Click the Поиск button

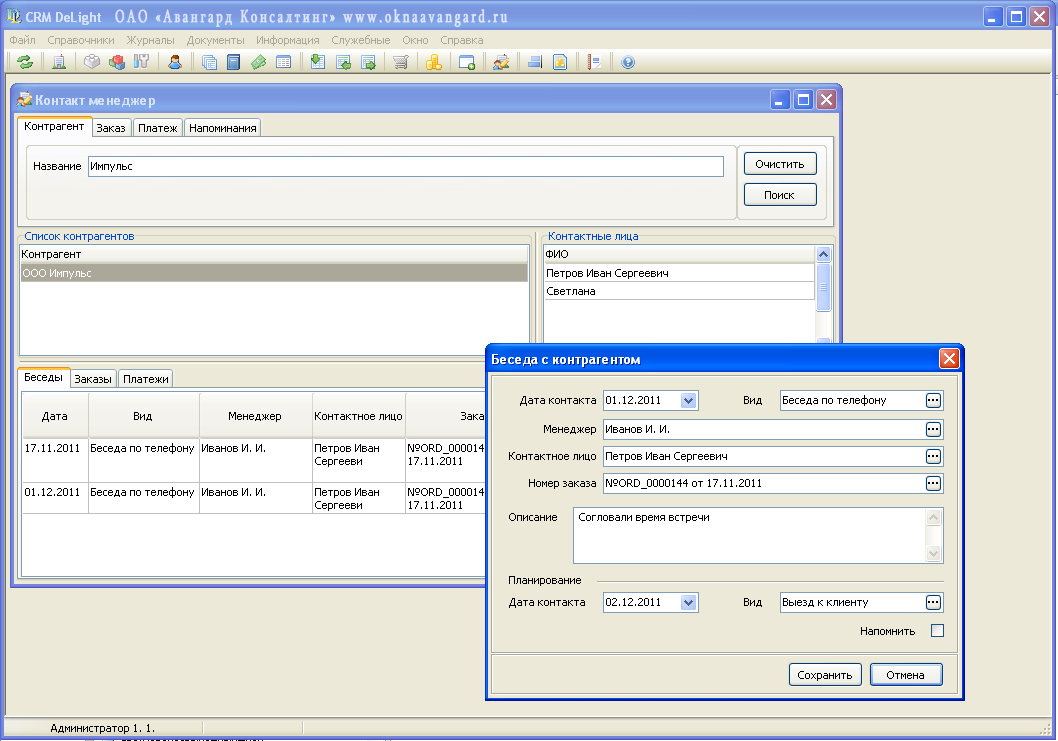(x=779, y=195)
